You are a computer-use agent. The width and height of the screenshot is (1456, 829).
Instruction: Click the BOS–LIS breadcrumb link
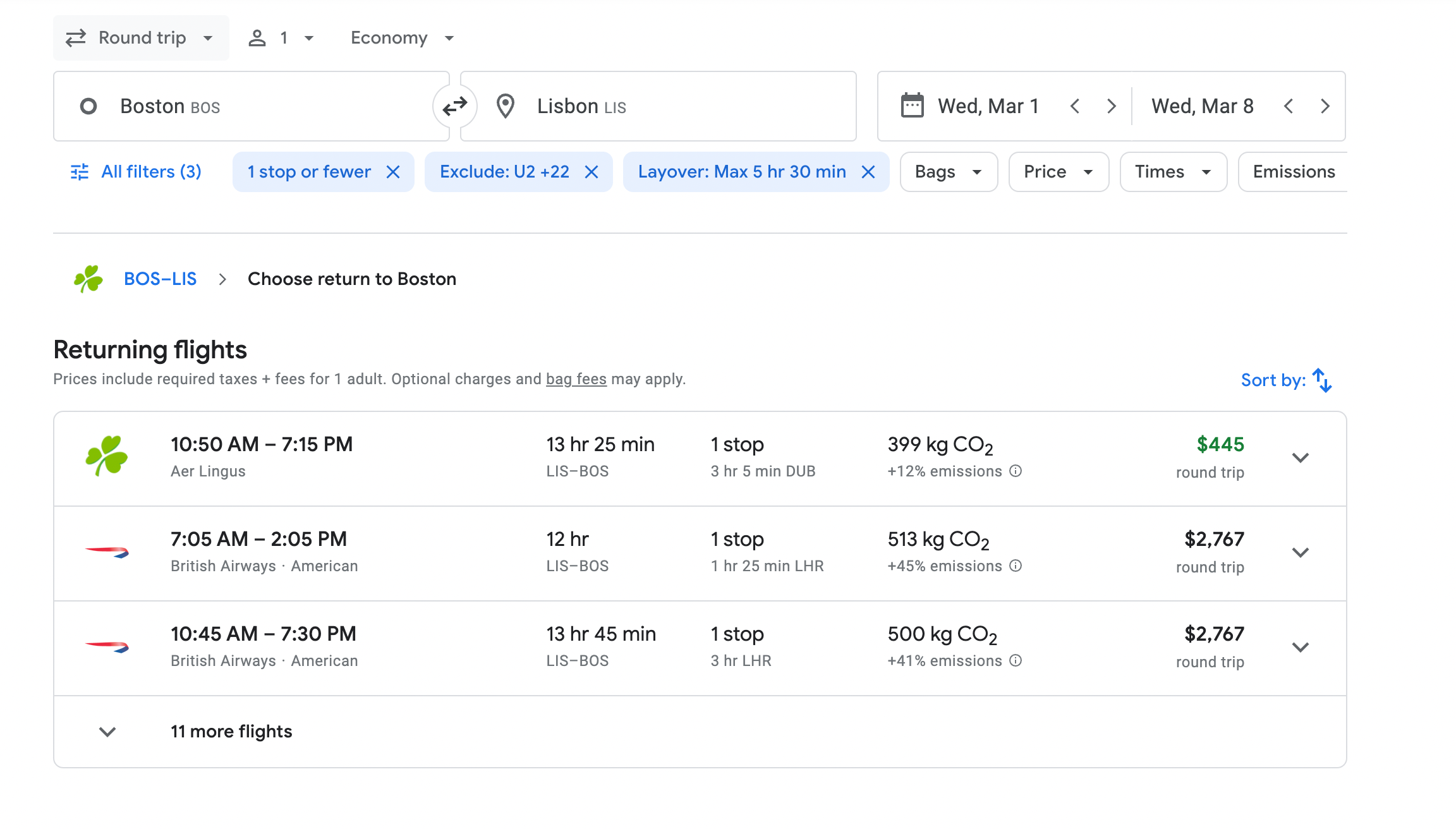pos(160,279)
